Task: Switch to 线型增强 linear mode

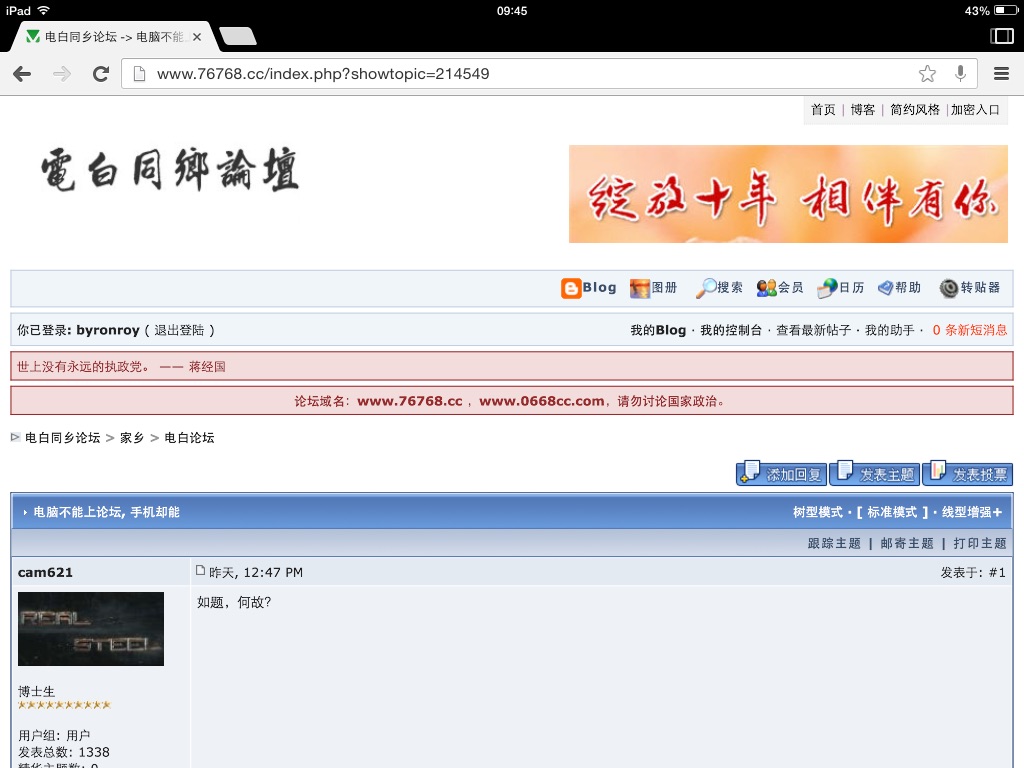Action: (x=971, y=512)
